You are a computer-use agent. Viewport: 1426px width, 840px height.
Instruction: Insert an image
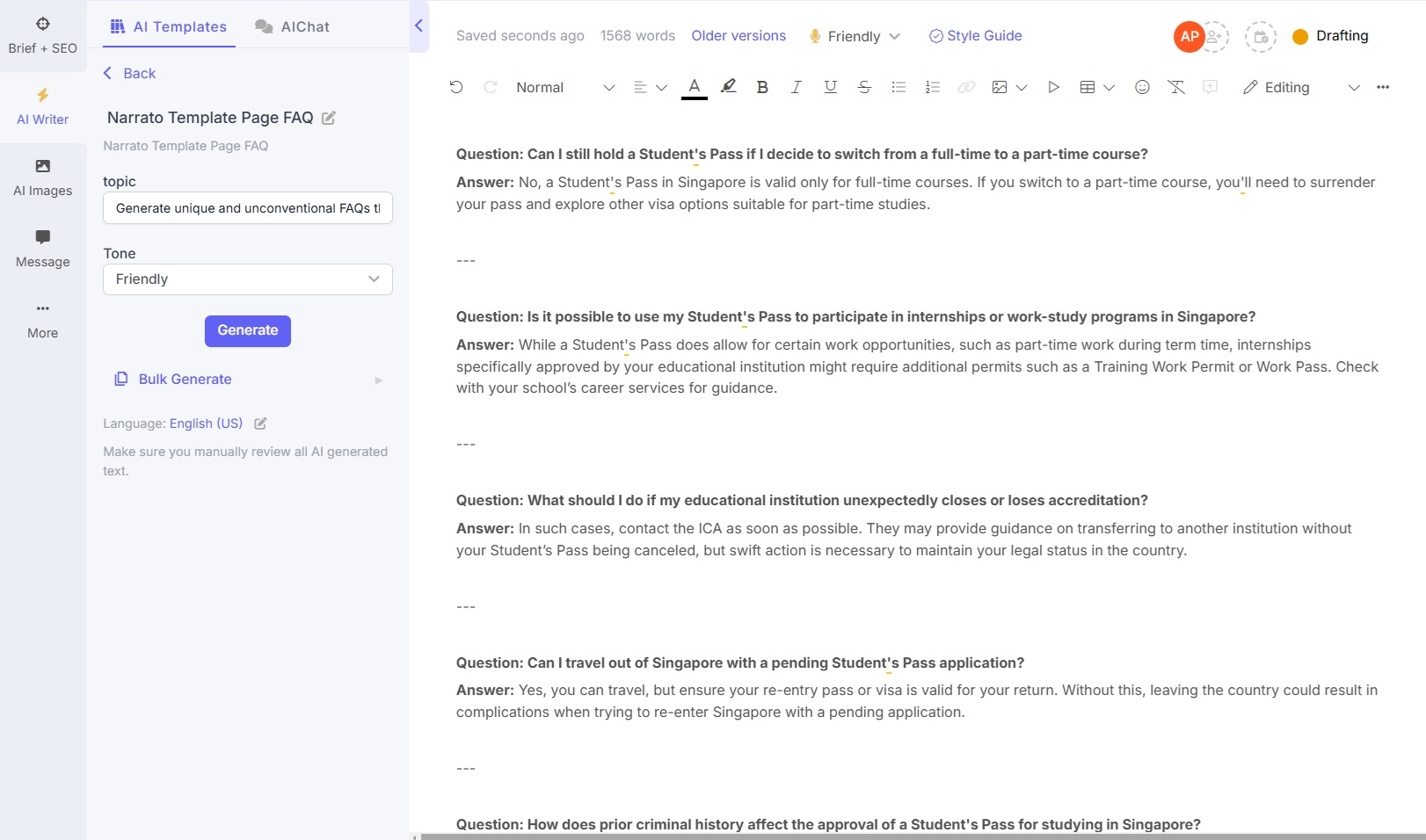(1000, 87)
